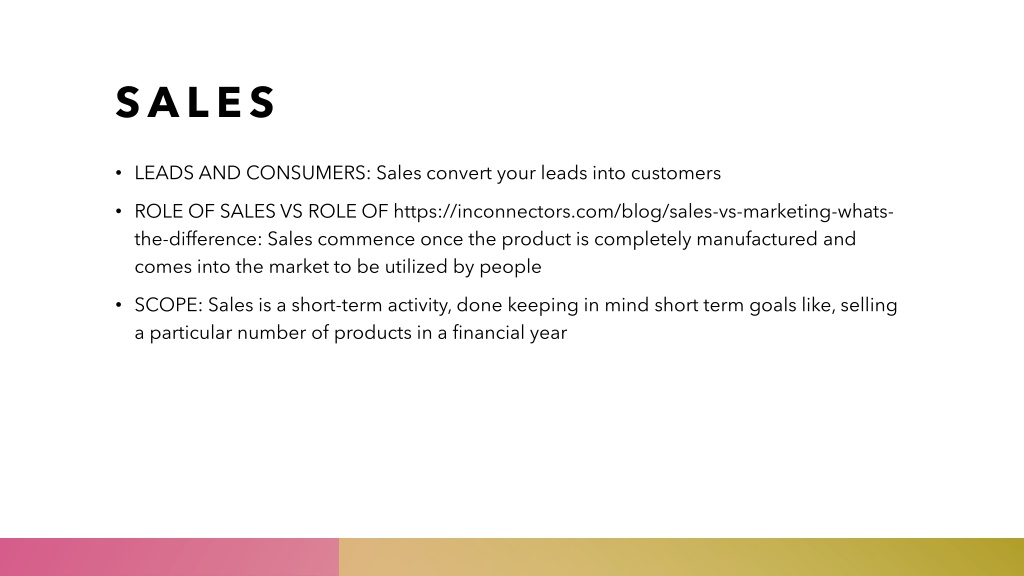Click the pink gradient footer bar
Screen dimensions: 1024x576
[x=169, y=557]
